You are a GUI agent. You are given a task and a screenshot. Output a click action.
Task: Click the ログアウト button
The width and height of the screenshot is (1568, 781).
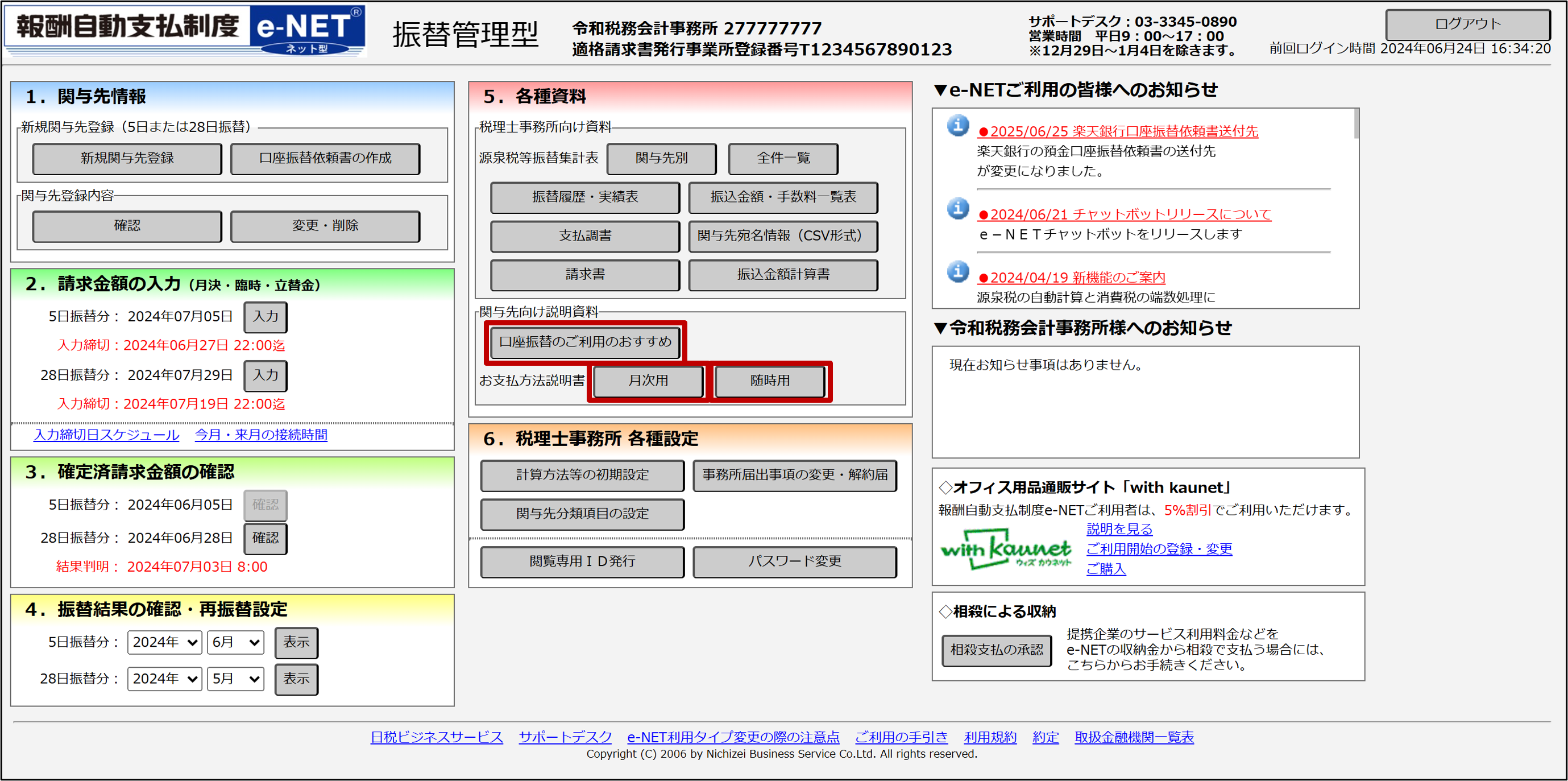click(x=1467, y=24)
